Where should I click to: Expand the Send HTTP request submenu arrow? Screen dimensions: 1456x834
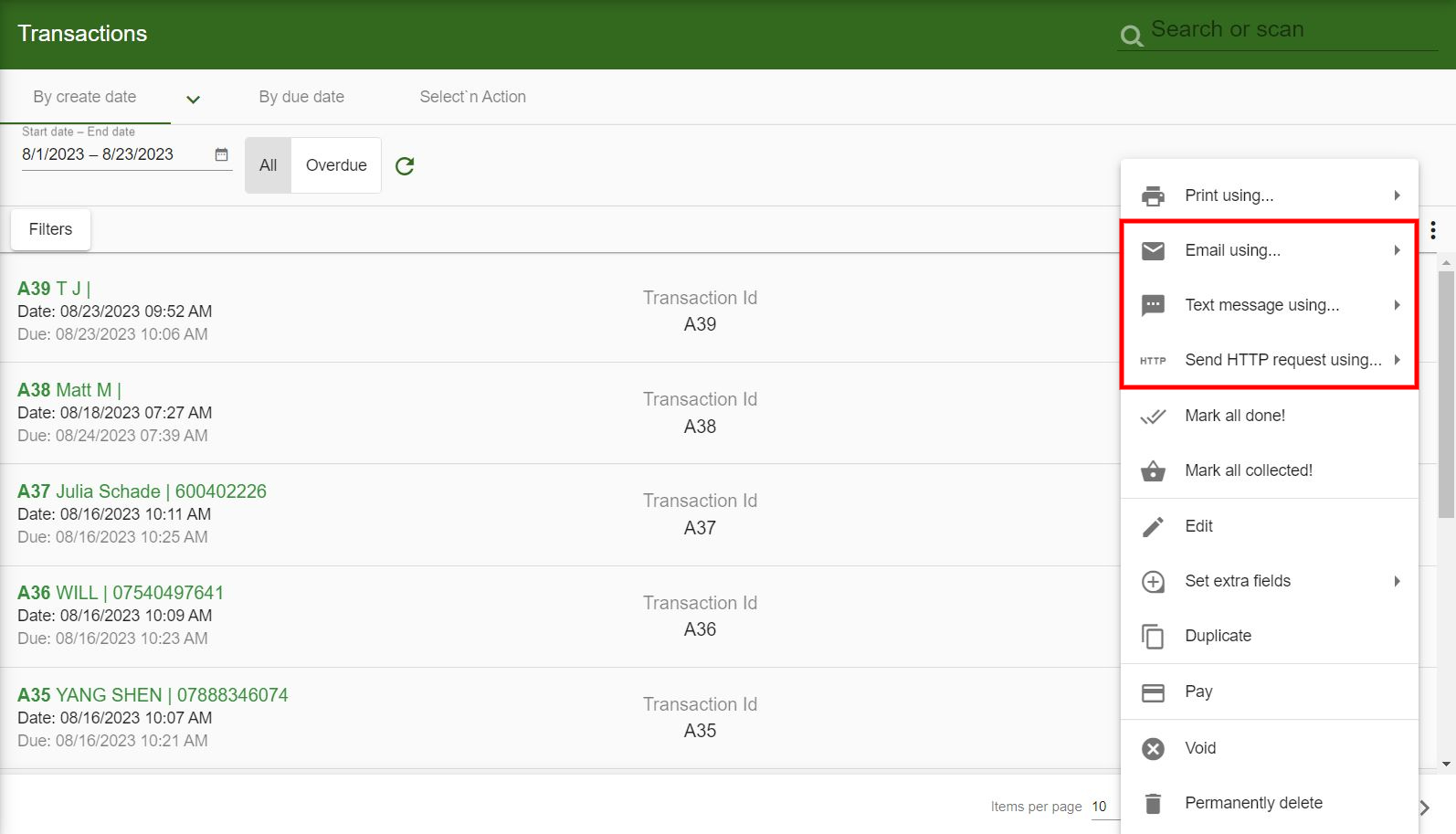click(1397, 360)
